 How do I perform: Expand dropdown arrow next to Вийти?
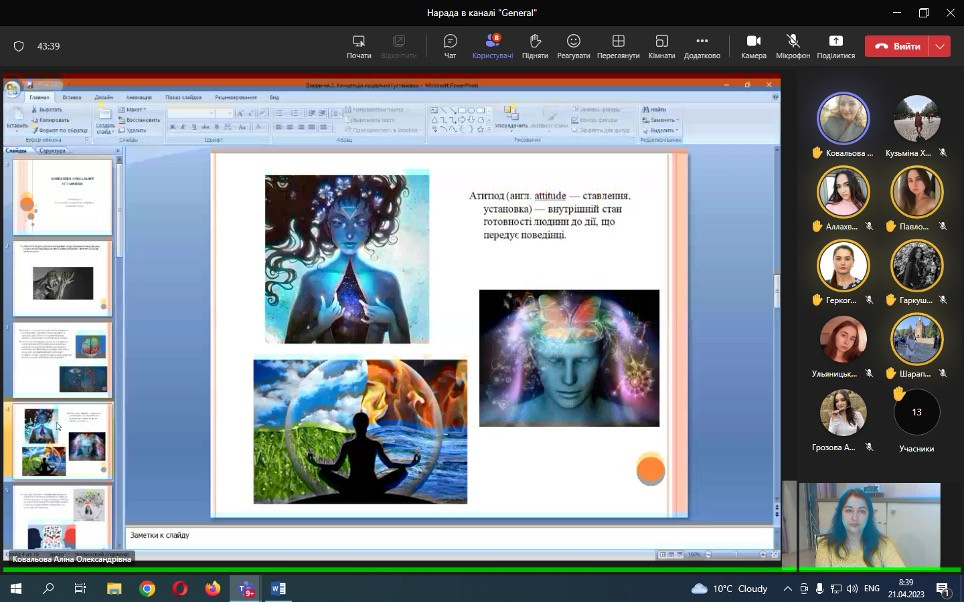[x=939, y=46]
